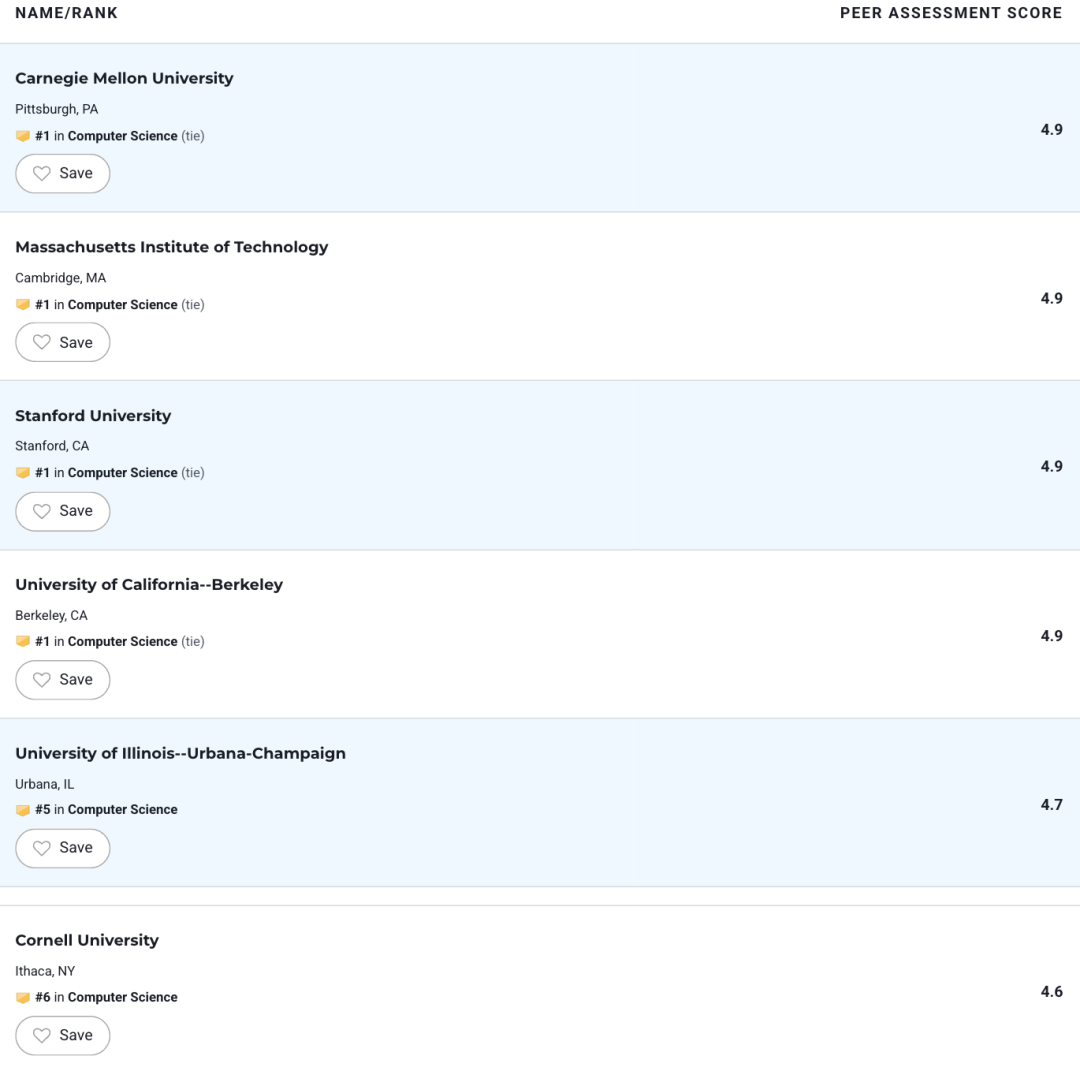Image resolution: width=1080 pixels, height=1071 pixels.
Task: Open Massachusetts Institute of Technology page
Action: coord(172,247)
